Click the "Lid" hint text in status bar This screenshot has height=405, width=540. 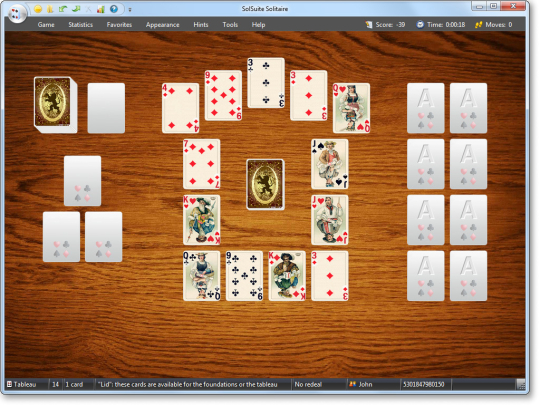coord(188,384)
